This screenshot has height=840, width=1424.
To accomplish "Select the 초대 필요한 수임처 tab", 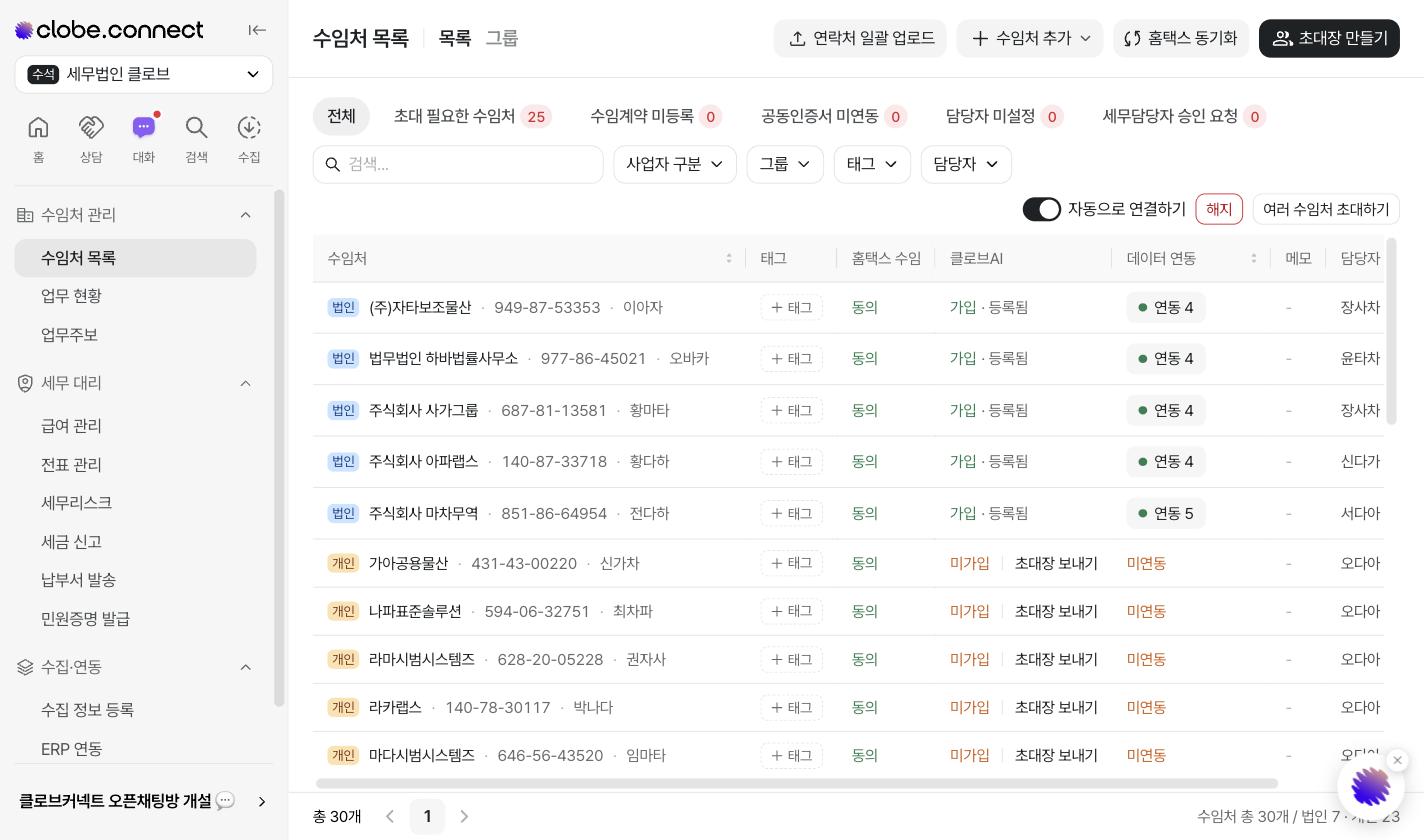I will (472, 116).
